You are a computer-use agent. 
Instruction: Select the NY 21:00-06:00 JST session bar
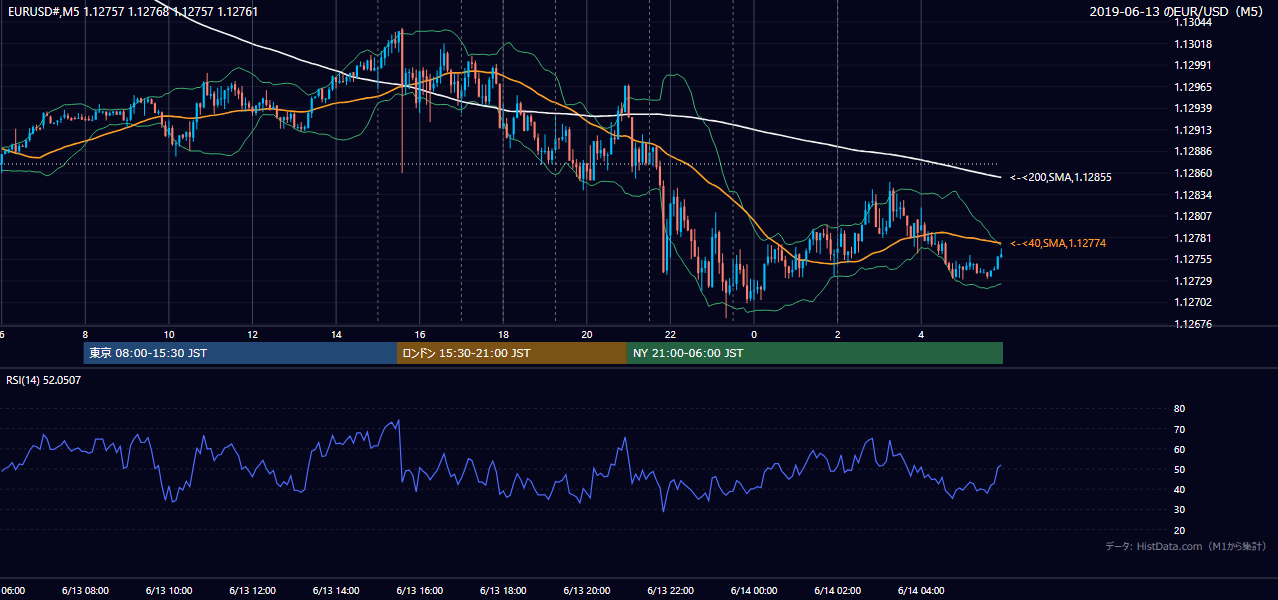click(x=815, y=353)
